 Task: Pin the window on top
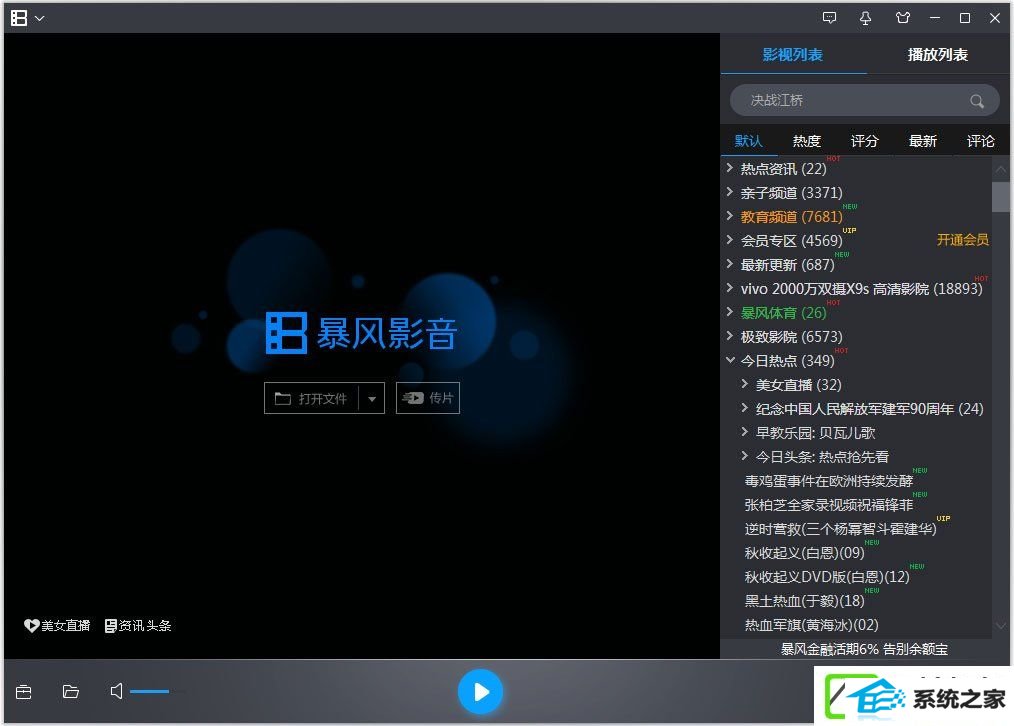865,18
